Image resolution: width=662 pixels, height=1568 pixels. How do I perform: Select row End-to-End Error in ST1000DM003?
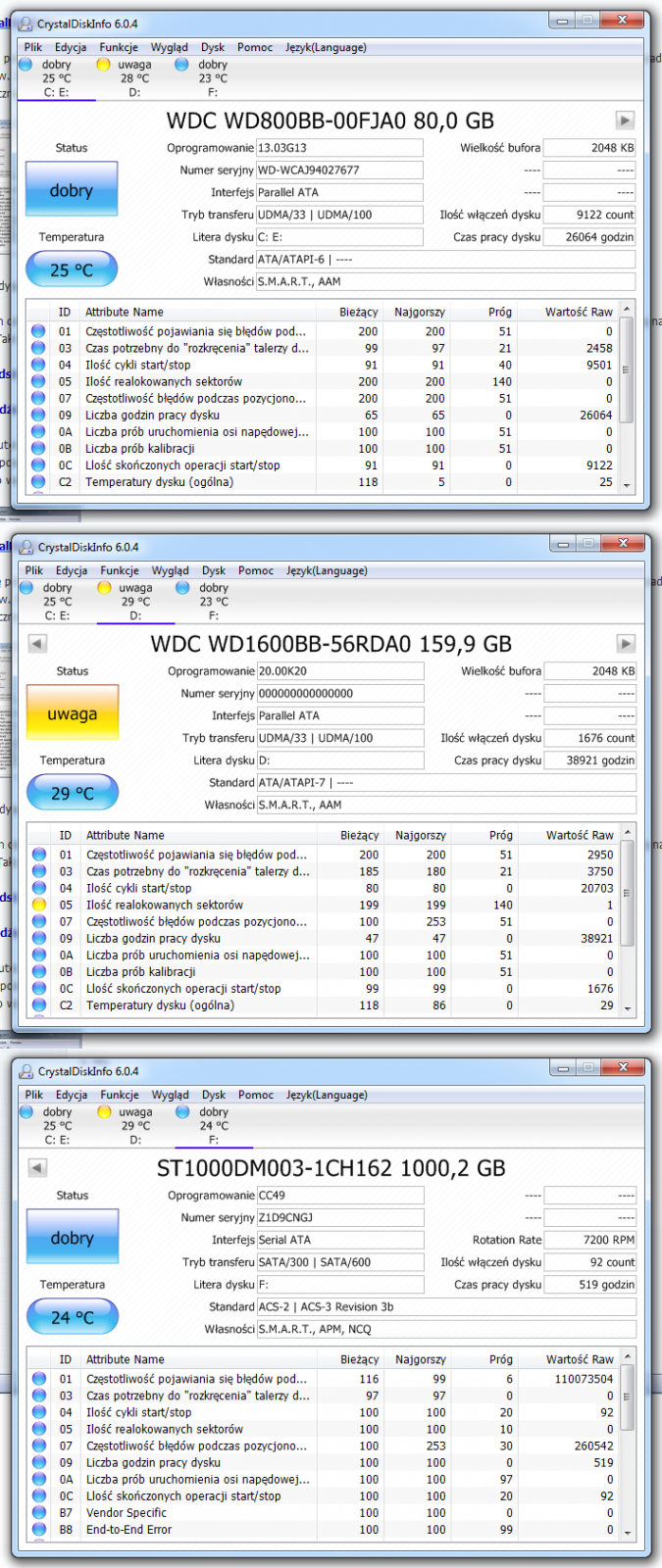pos(324,1530)
